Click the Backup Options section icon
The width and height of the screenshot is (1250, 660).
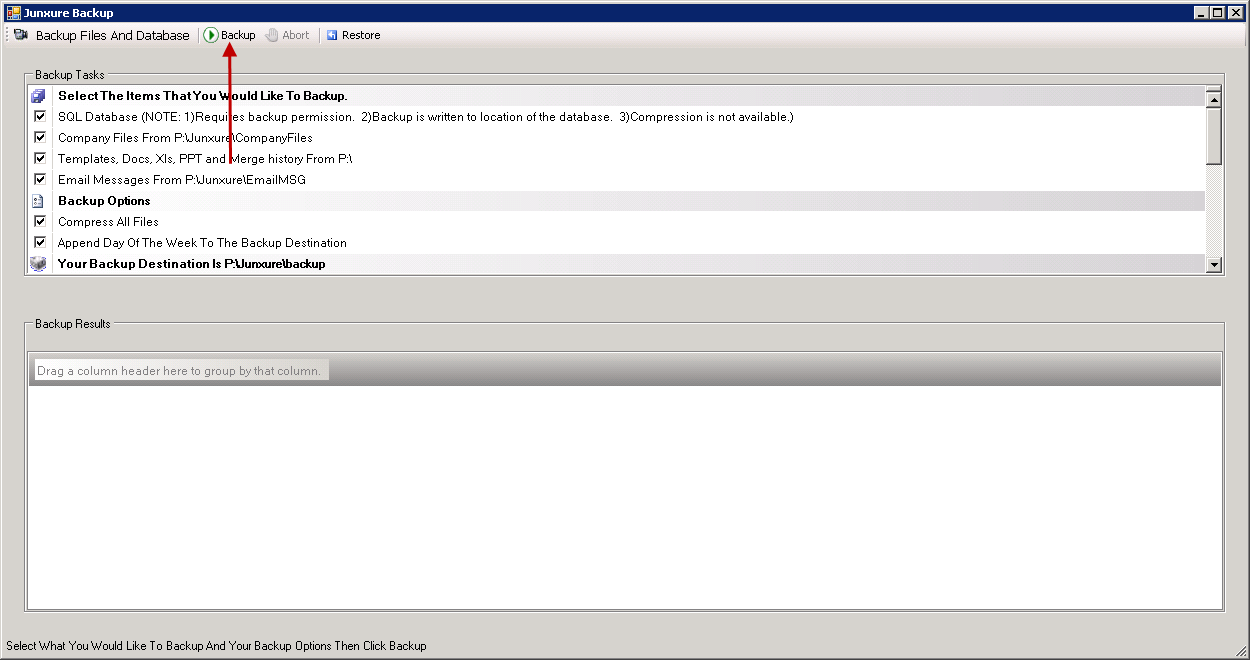click(x=38, y=201)
